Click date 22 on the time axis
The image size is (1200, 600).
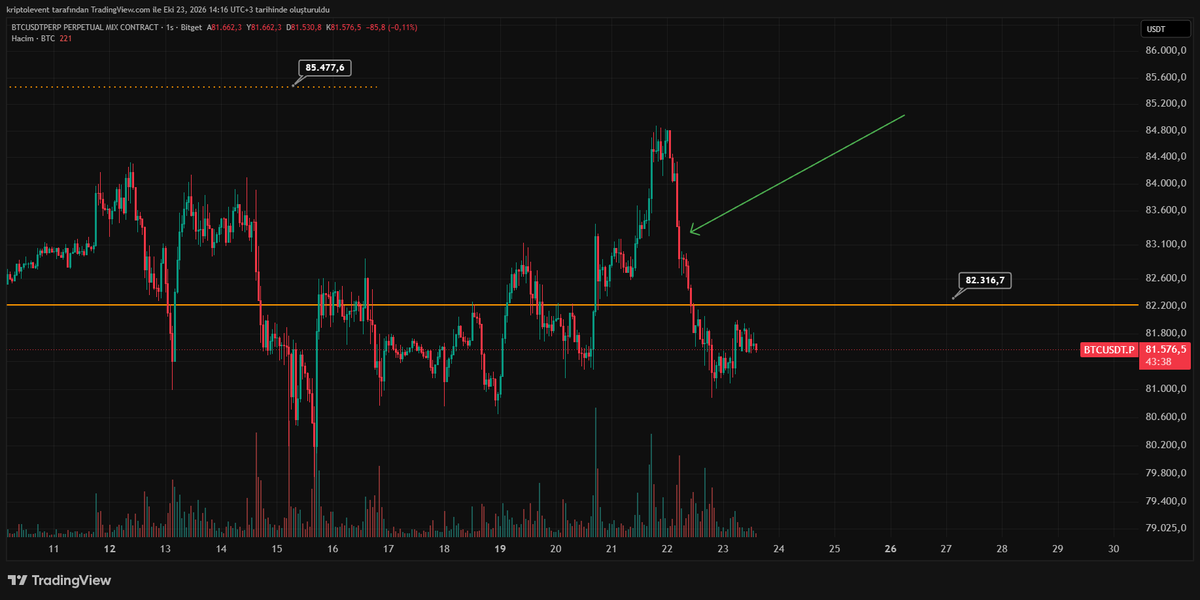tap(667, 548)
